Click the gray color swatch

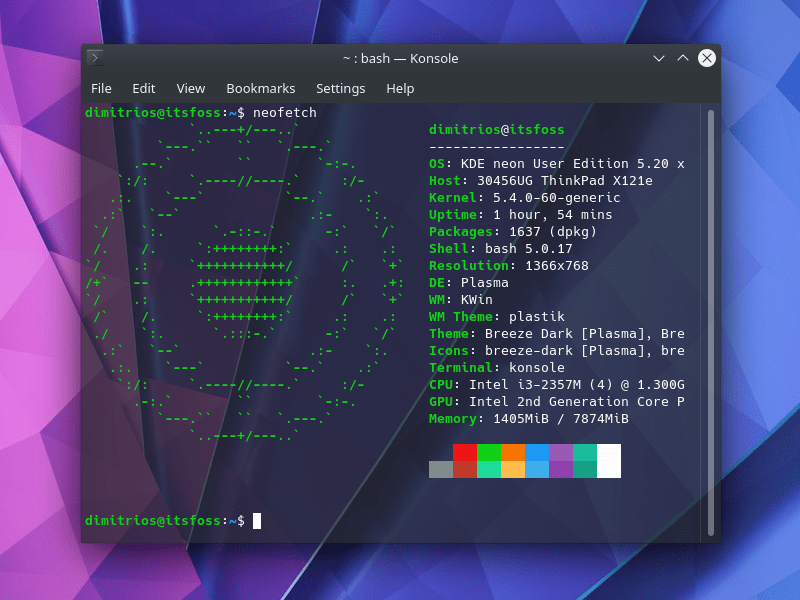(440, 468)
